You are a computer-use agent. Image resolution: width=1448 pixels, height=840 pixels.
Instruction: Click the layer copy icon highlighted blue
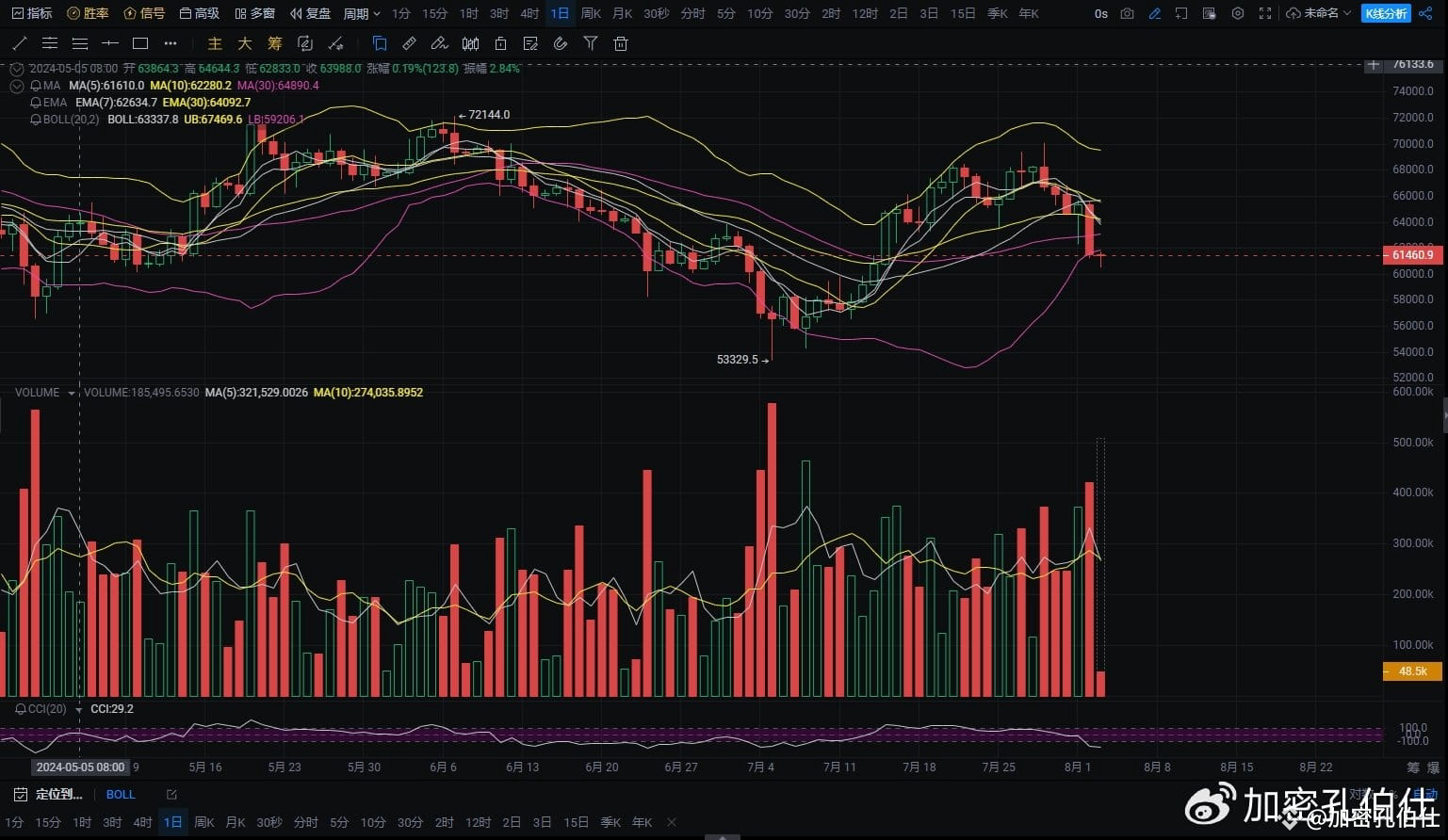coord(380,43)
